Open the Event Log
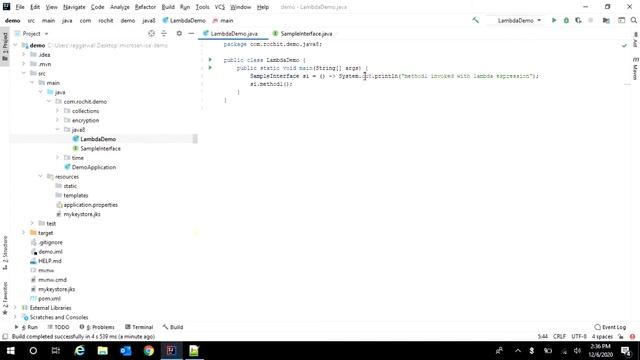Viewport: 640px width, 360px height. pyautogui.click(x=610, y=327)
